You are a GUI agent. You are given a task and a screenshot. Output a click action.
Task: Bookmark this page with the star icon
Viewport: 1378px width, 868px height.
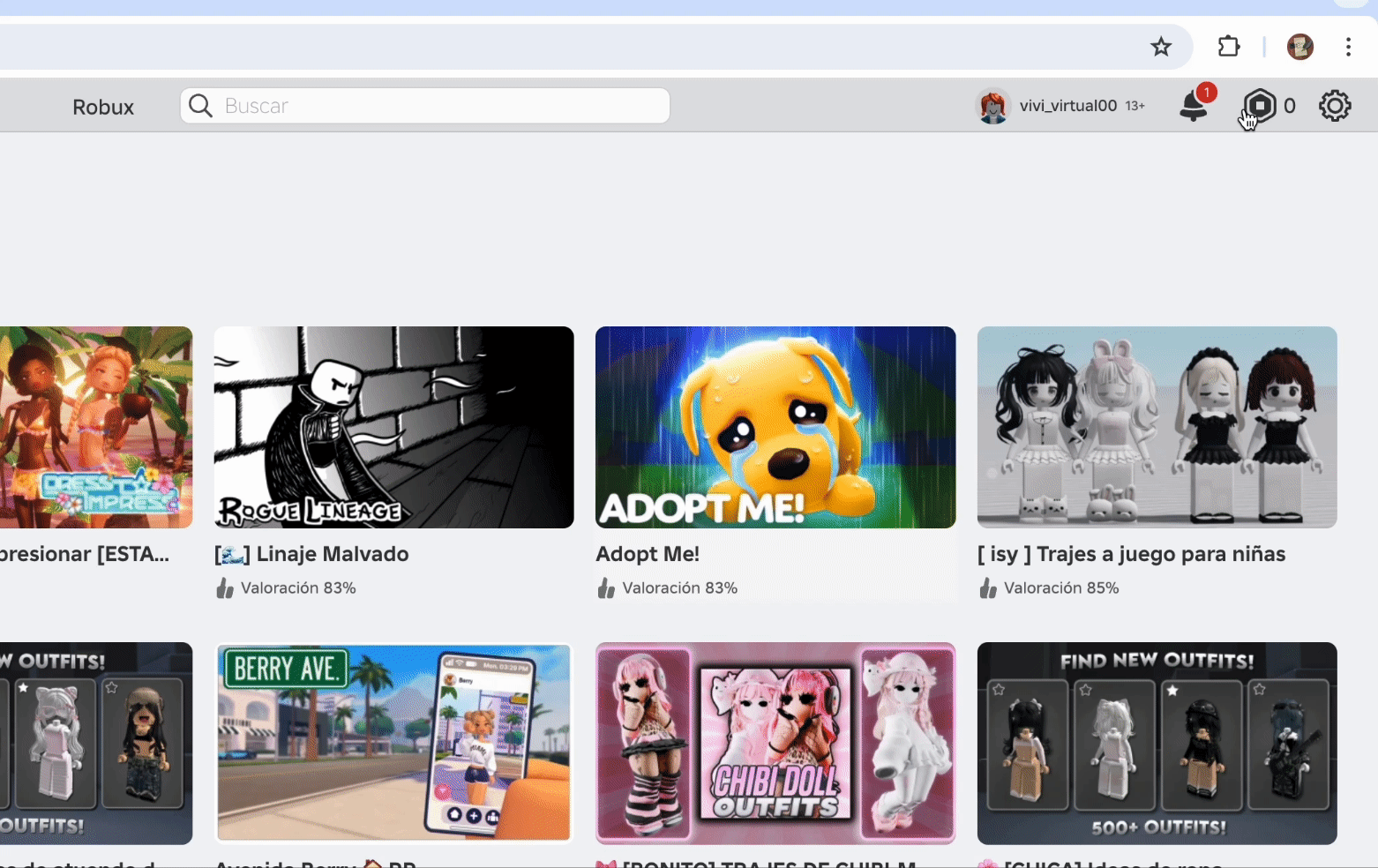tap(1161, 47)
